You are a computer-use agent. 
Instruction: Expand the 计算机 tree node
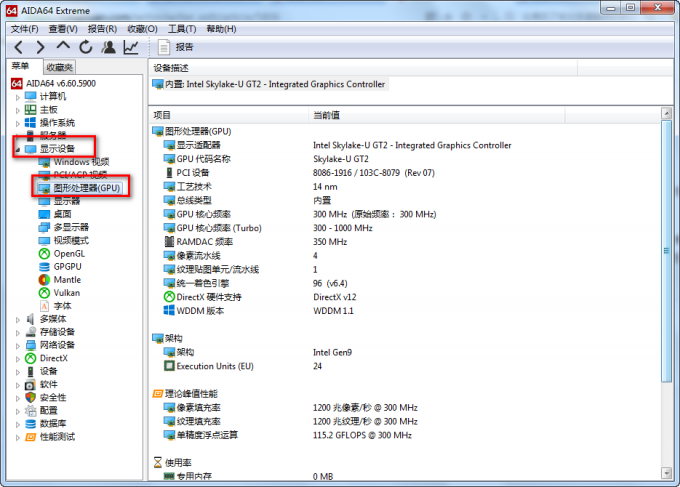click(17, 96)
